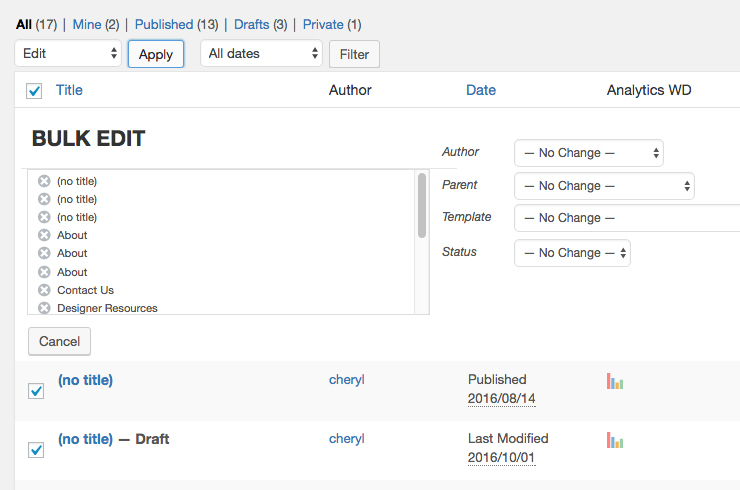Uncheck the (no title) Draft page checkbox
The image size is (740, 490).
click(x=36, y=450)
